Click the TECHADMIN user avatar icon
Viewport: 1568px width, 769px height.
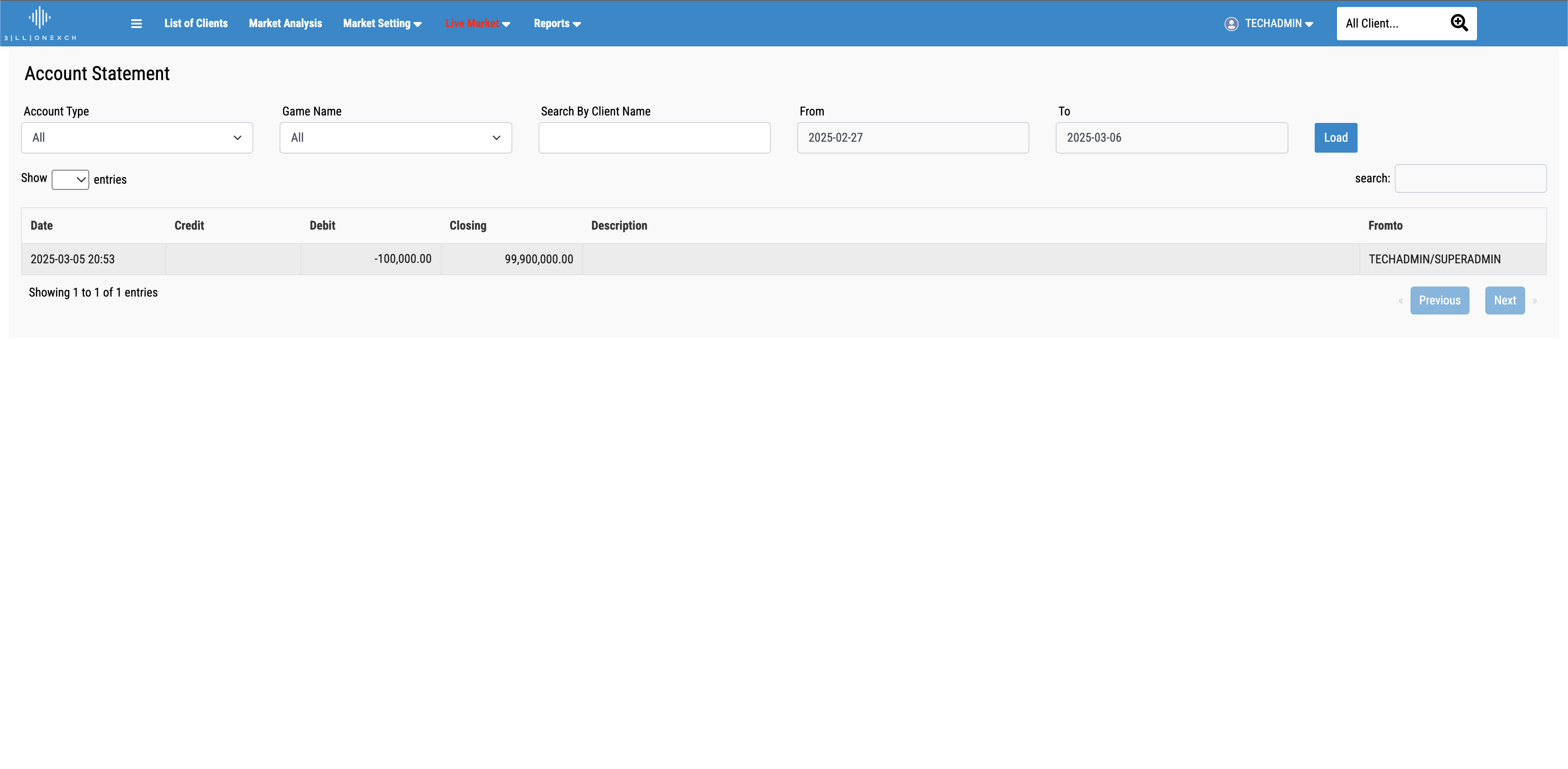point(1231,24)
